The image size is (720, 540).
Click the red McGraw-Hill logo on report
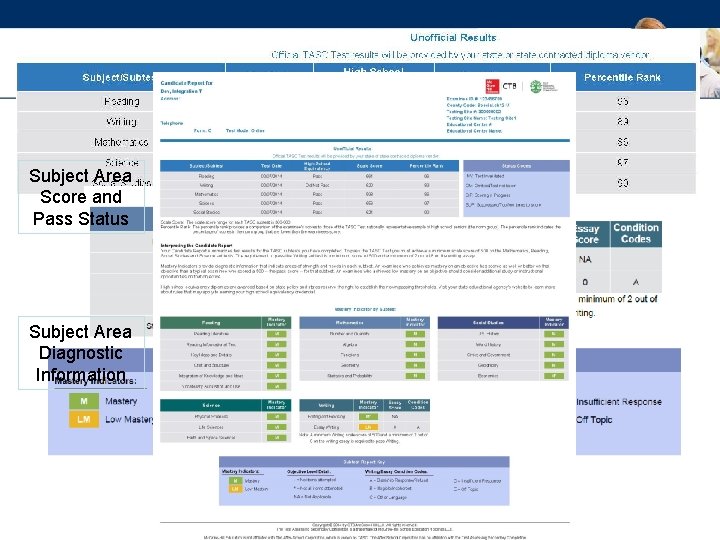[492, 86]
